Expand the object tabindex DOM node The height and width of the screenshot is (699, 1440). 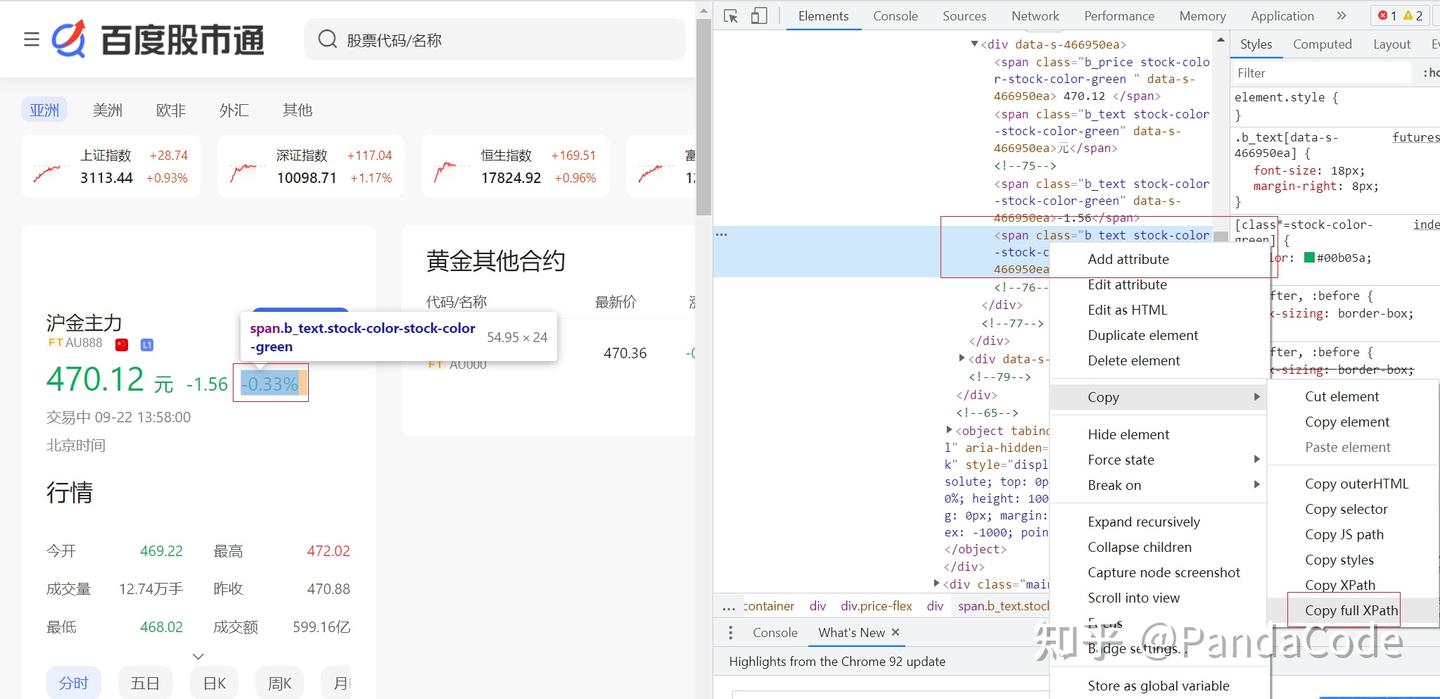[949, 430]
